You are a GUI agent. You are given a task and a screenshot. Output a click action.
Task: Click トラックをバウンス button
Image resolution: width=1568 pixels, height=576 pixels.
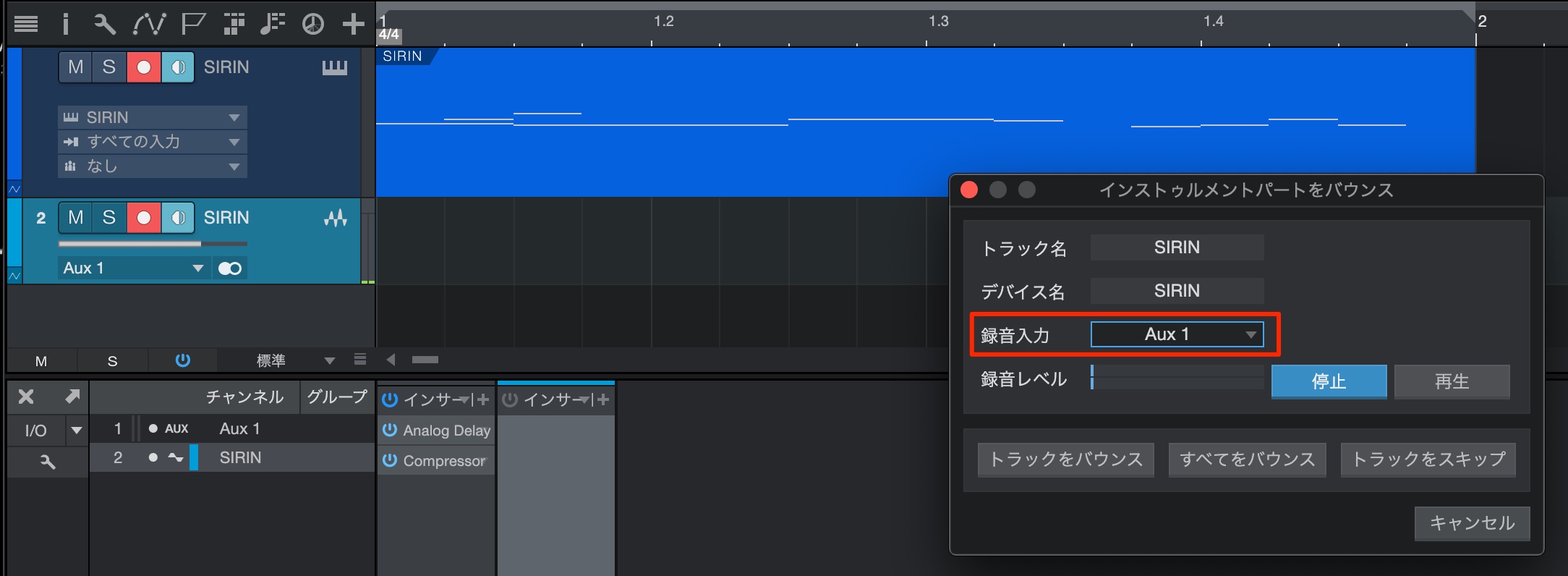(1065, 459)
